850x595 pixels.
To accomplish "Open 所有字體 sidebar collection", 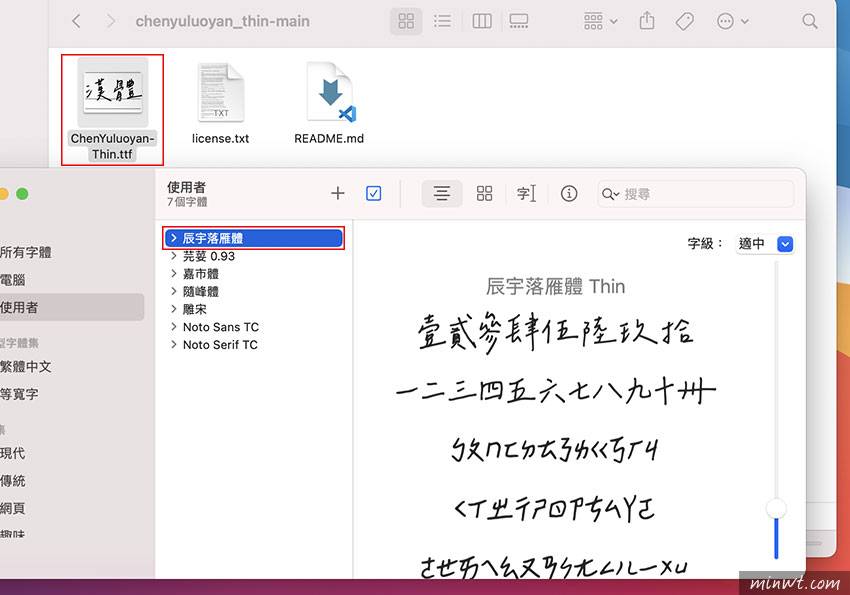I will (25, 253).
